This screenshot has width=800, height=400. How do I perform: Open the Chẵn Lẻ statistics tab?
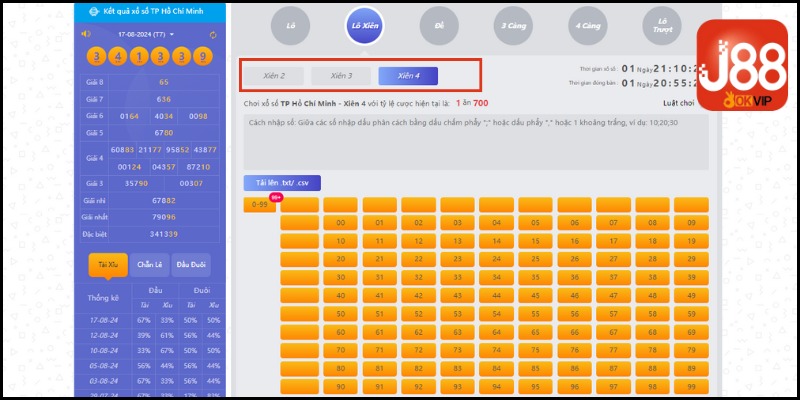pyautogui.click(x=150, y=264)
